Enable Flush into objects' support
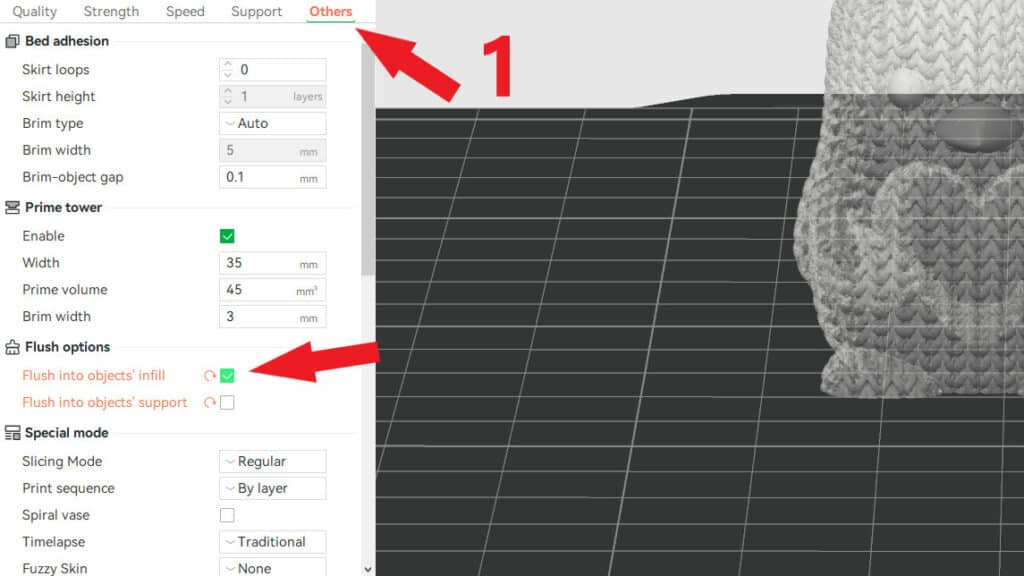 coord(226,402)
